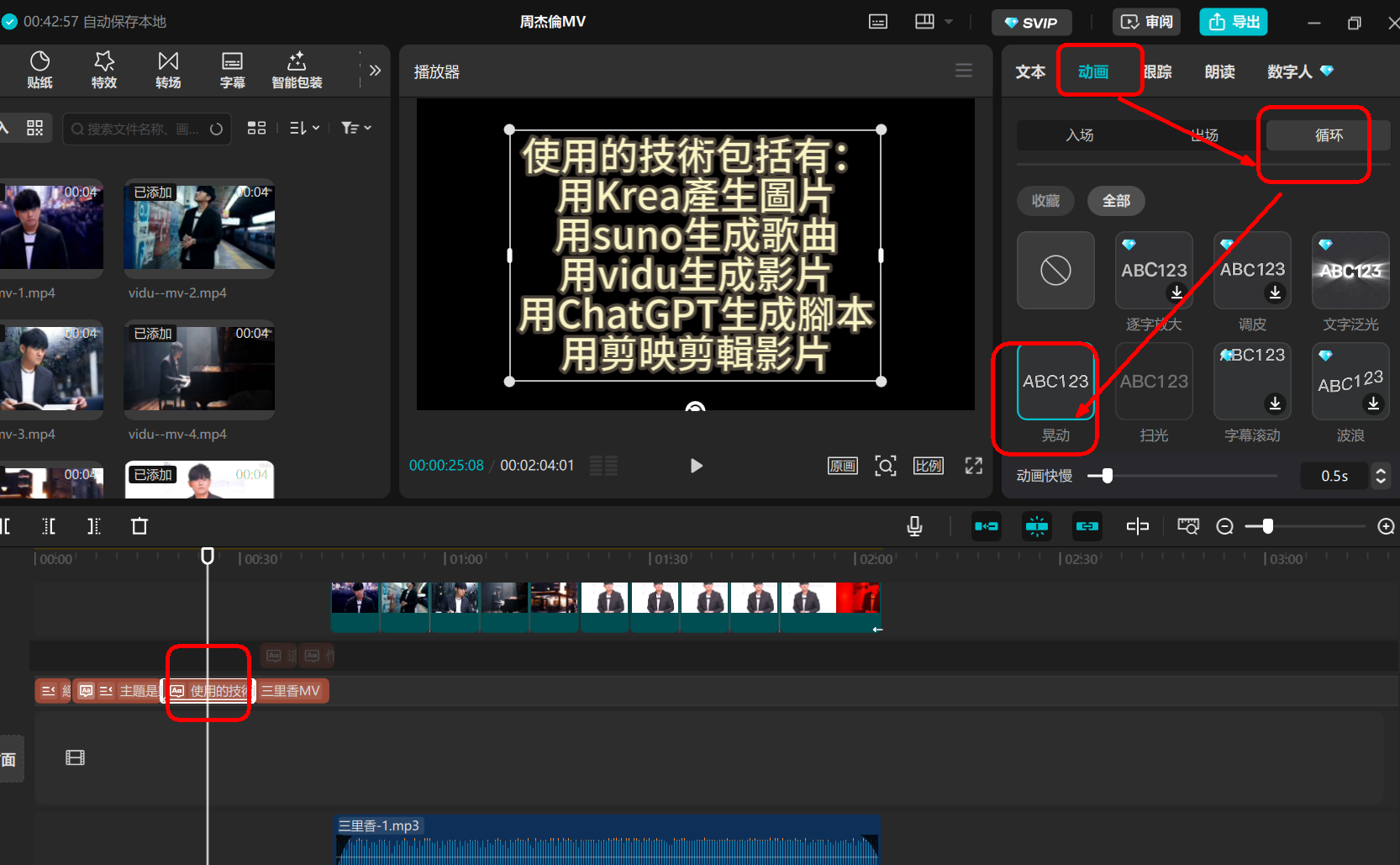1400x865 pixels.
Task: Delete the selected clip with trash icon
Action: coord(139,526)
